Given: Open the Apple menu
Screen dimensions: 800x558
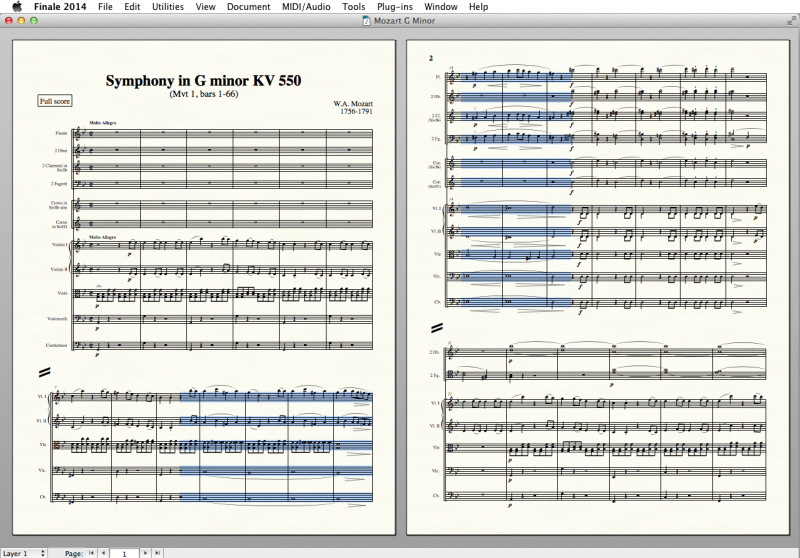Looking at the screenshot, I should [17, 7].
